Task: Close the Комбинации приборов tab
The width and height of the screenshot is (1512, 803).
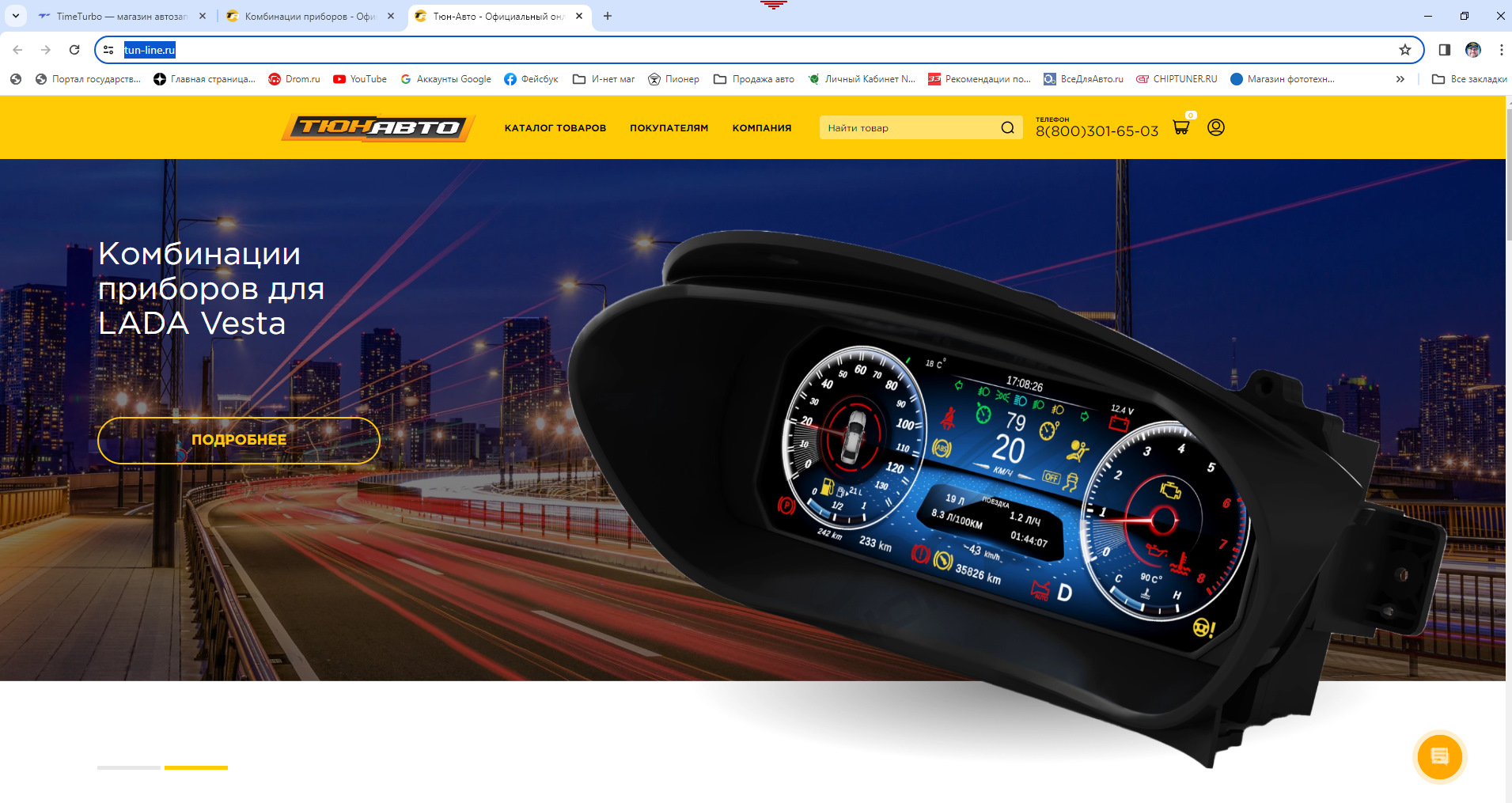Action: (x=391, y=16)
